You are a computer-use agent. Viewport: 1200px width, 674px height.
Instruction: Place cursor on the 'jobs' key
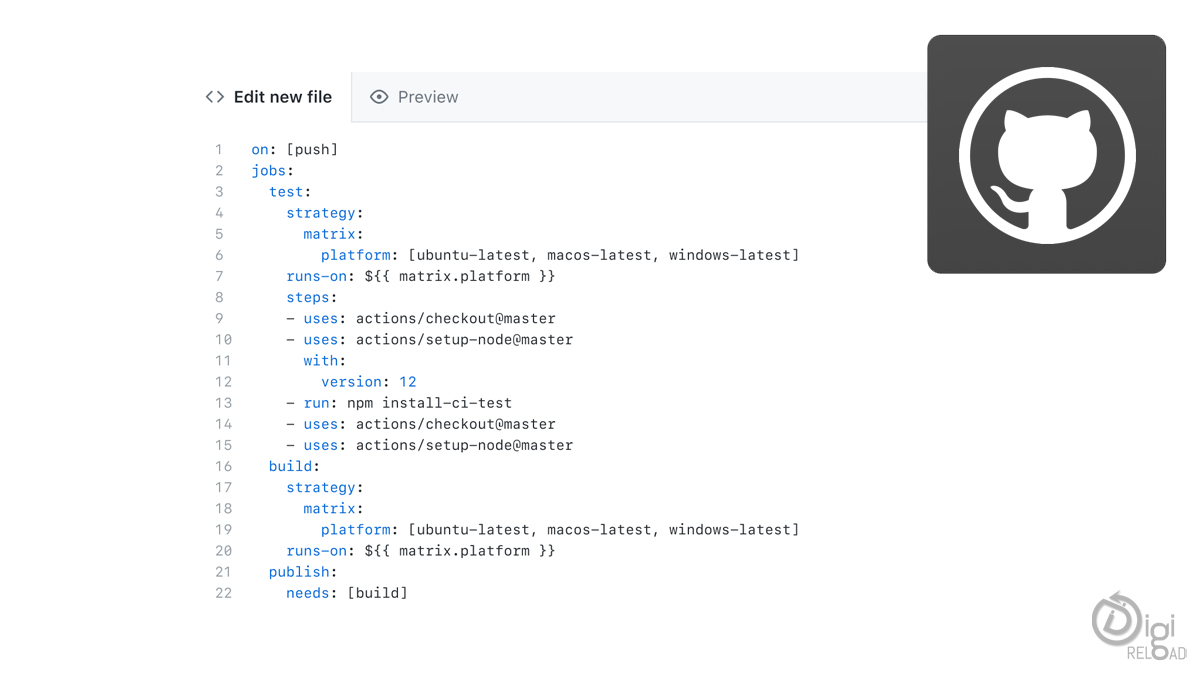[268, 171]
